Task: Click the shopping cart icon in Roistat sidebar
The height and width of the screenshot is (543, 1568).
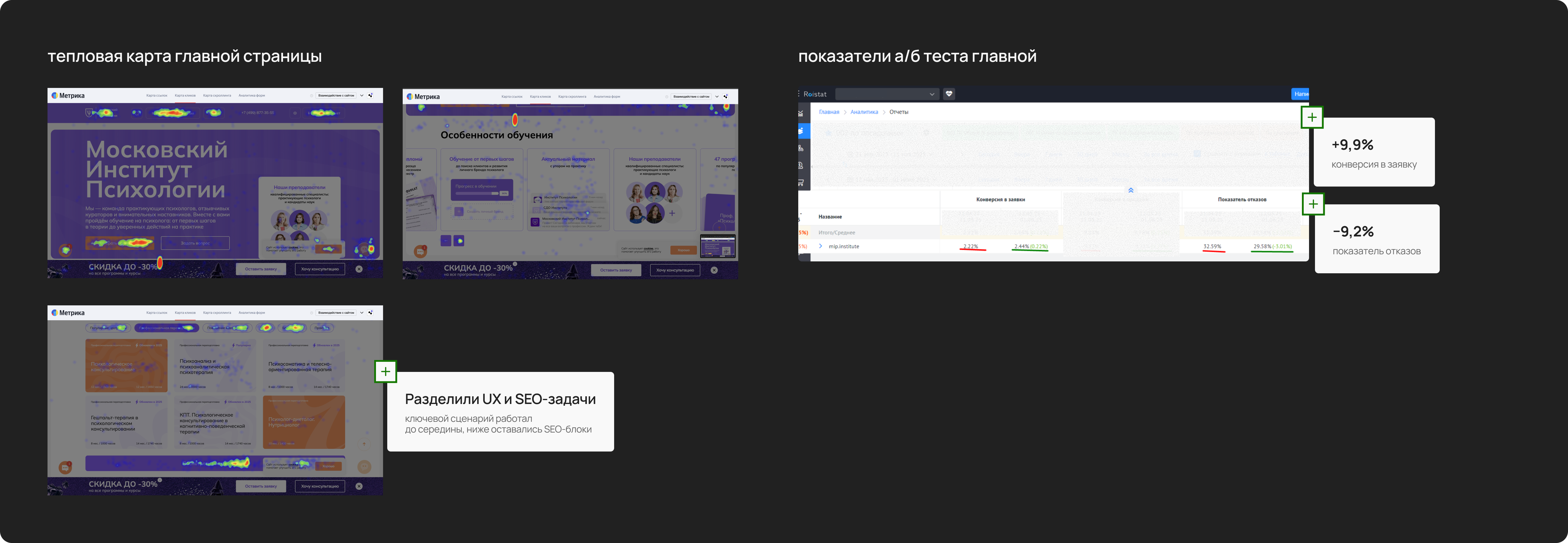Action: coord(800,182)
